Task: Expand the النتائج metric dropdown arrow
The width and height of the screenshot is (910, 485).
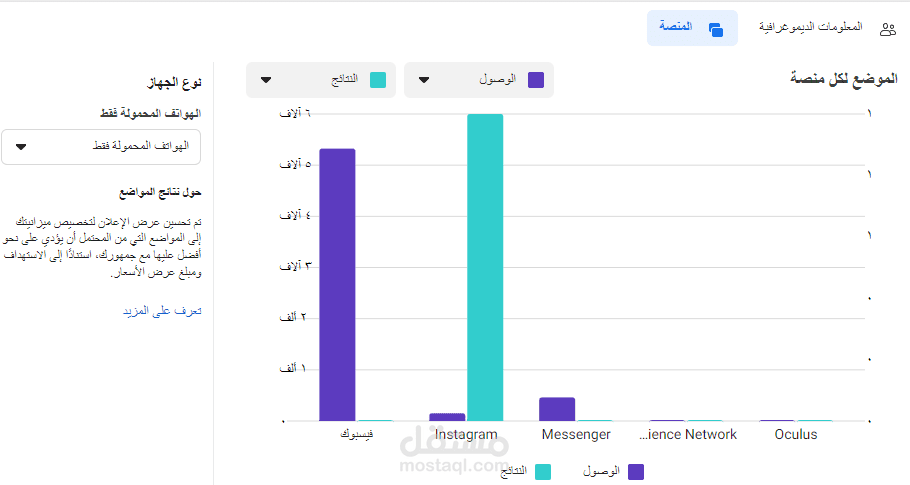Action: tap(265, 80)
